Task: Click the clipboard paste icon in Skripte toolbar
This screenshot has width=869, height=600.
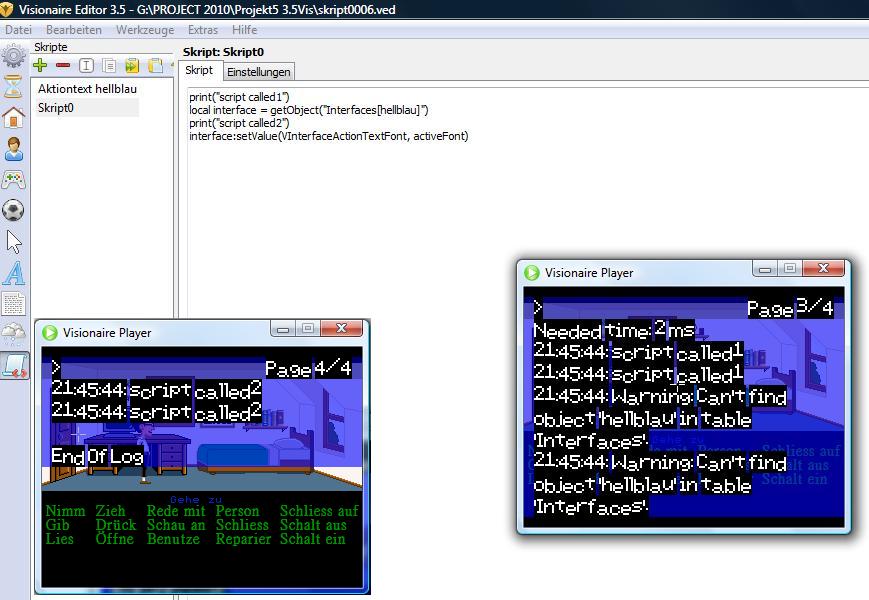Action: [x=155, y=65]
